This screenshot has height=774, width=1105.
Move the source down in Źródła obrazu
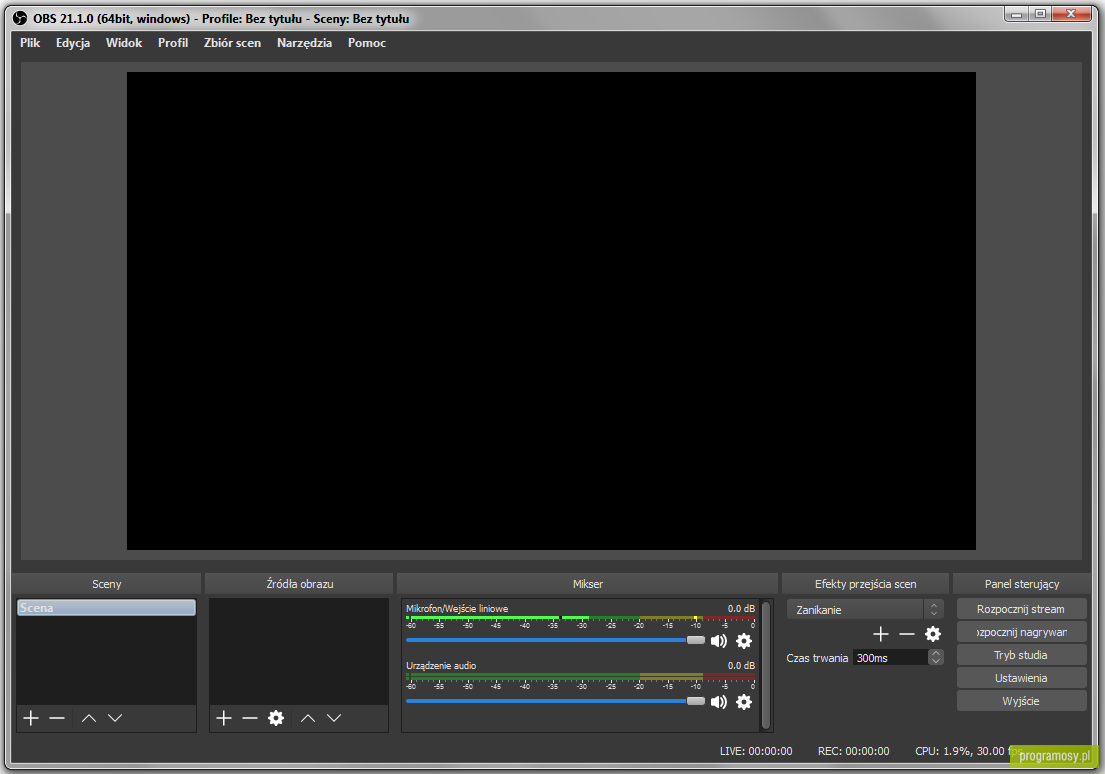point(334,718)
